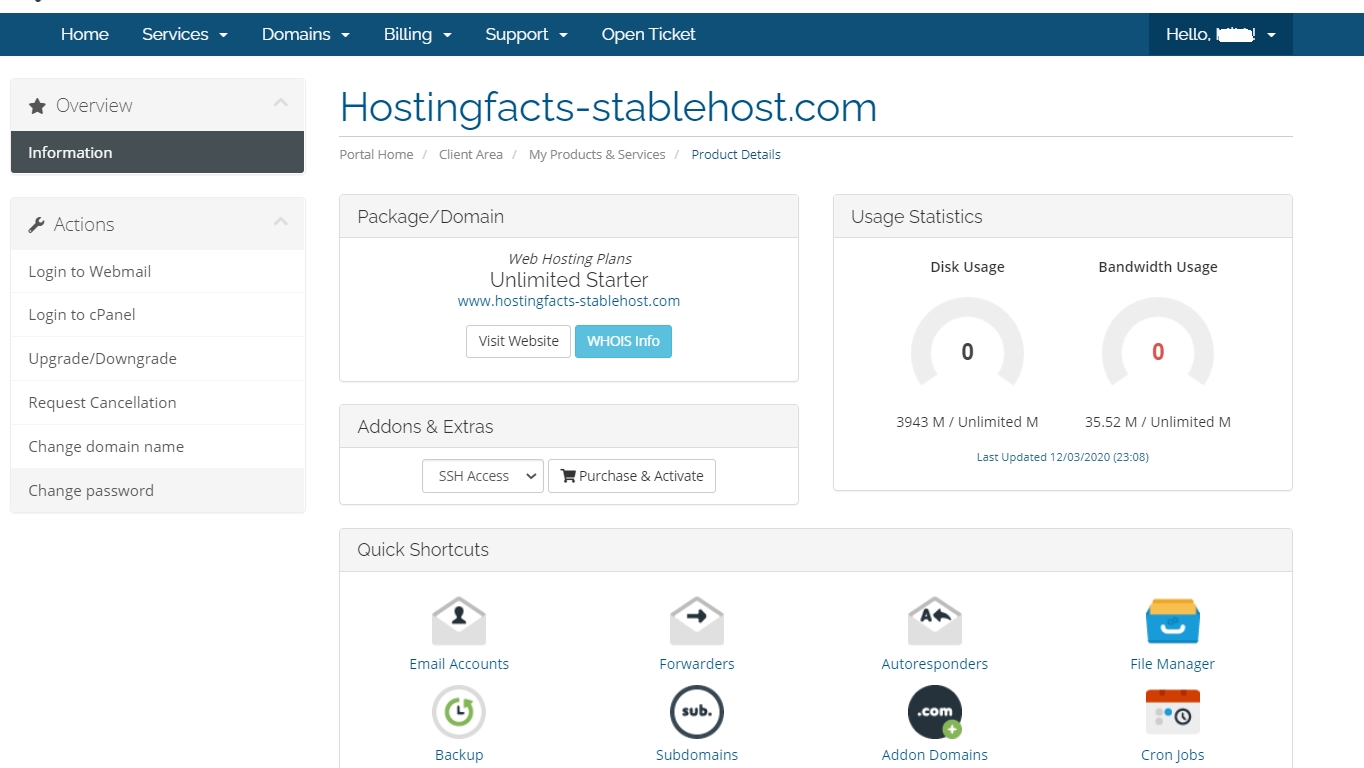Click the Product Details breadcrumb

click(736, 155)
